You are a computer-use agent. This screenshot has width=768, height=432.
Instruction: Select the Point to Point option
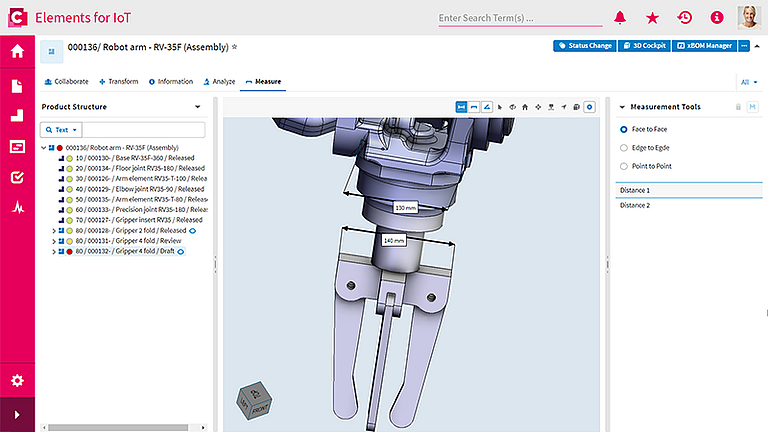tap(624, 166)
